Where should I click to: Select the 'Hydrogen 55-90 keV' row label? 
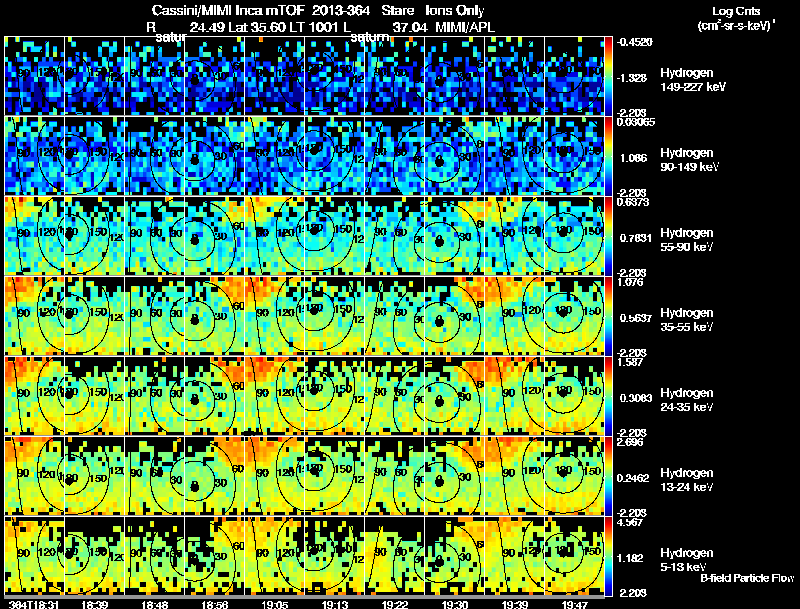pyautogui.click(x=687, y=240)
